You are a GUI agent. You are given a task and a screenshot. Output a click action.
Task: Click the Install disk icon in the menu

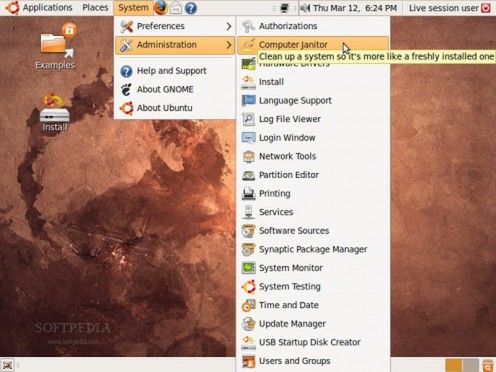[x=248, y=82]
